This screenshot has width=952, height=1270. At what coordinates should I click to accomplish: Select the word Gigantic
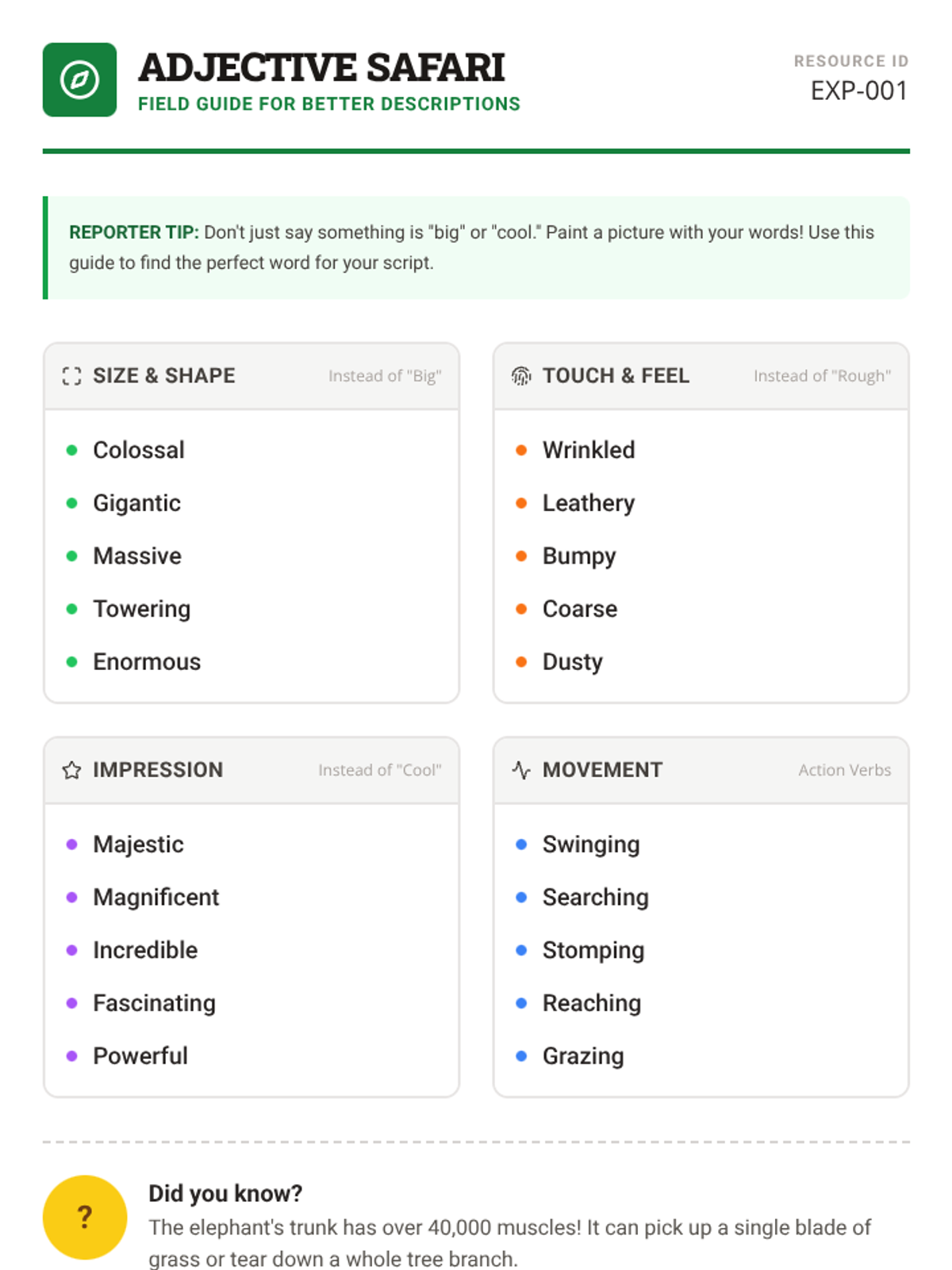click(x=136, y=503)
